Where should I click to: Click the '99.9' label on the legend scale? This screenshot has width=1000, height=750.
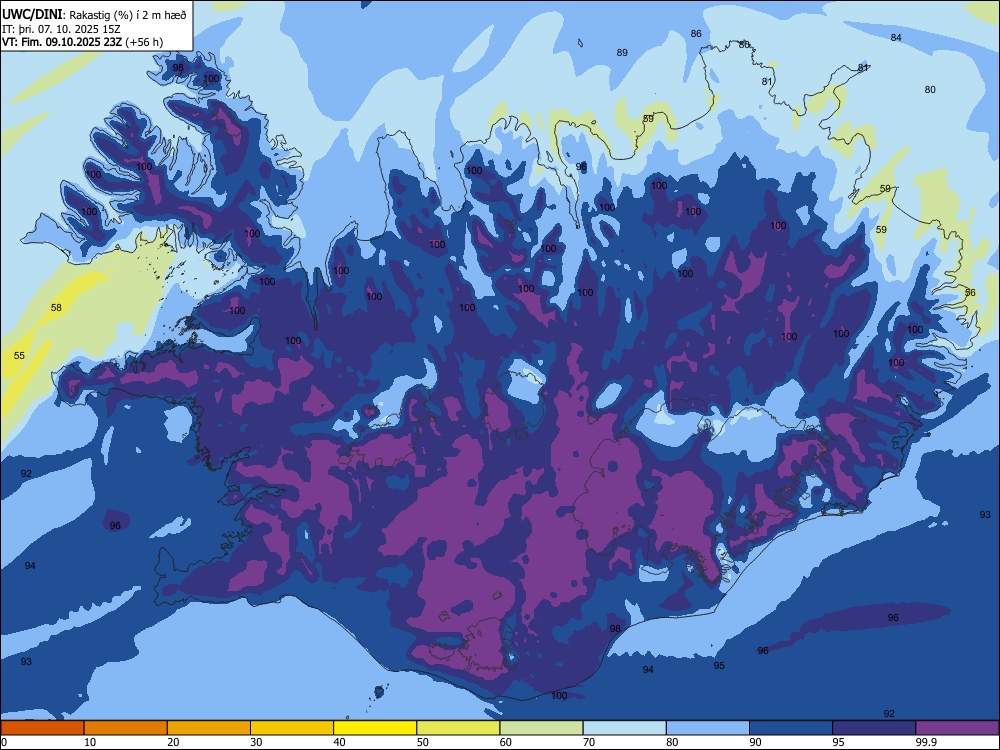coord(926,742)
